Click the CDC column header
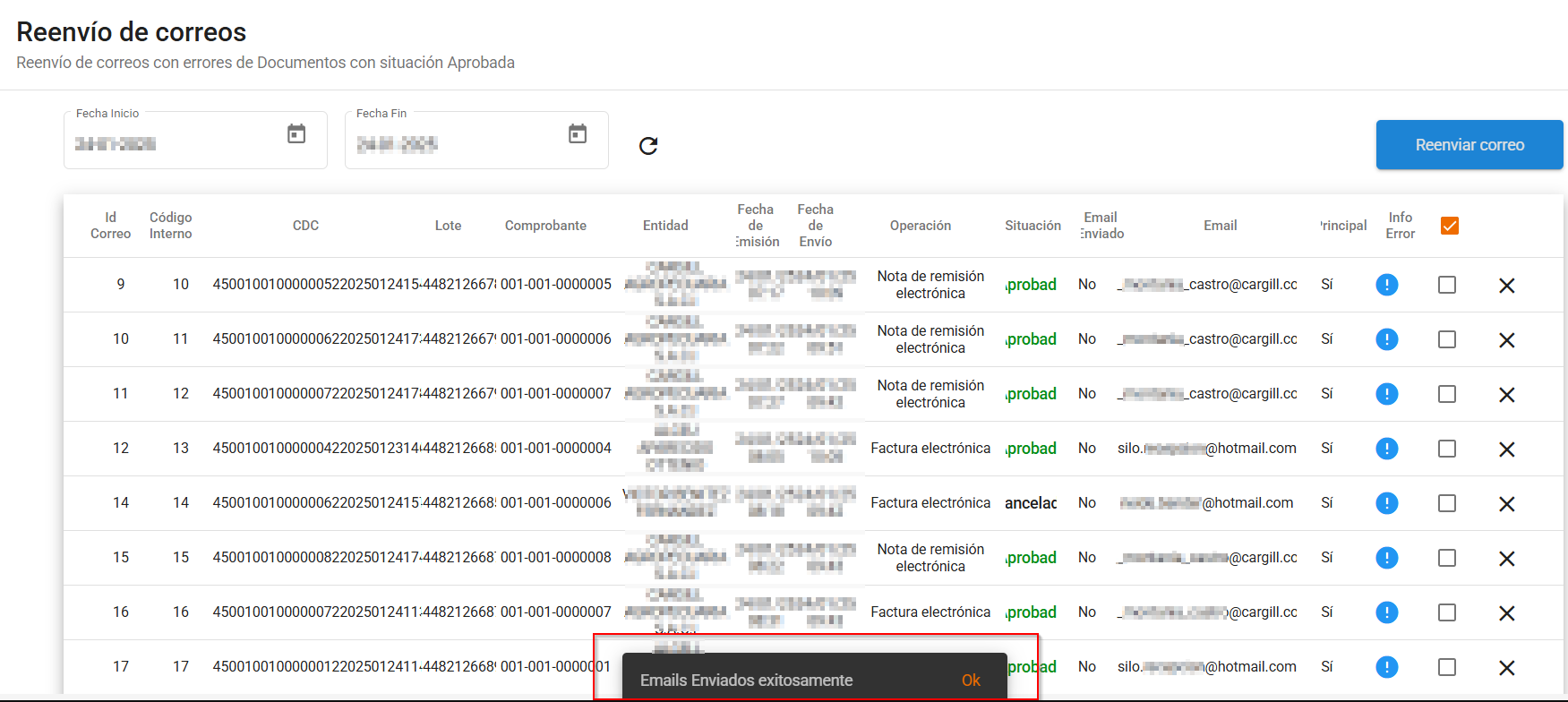 click(305, 226)
